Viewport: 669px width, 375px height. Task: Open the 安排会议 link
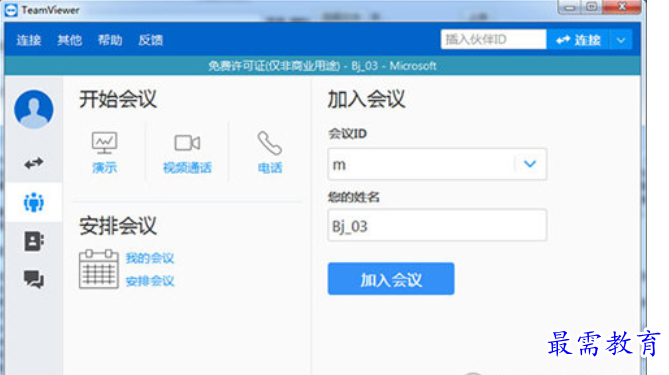pos(150,281)
